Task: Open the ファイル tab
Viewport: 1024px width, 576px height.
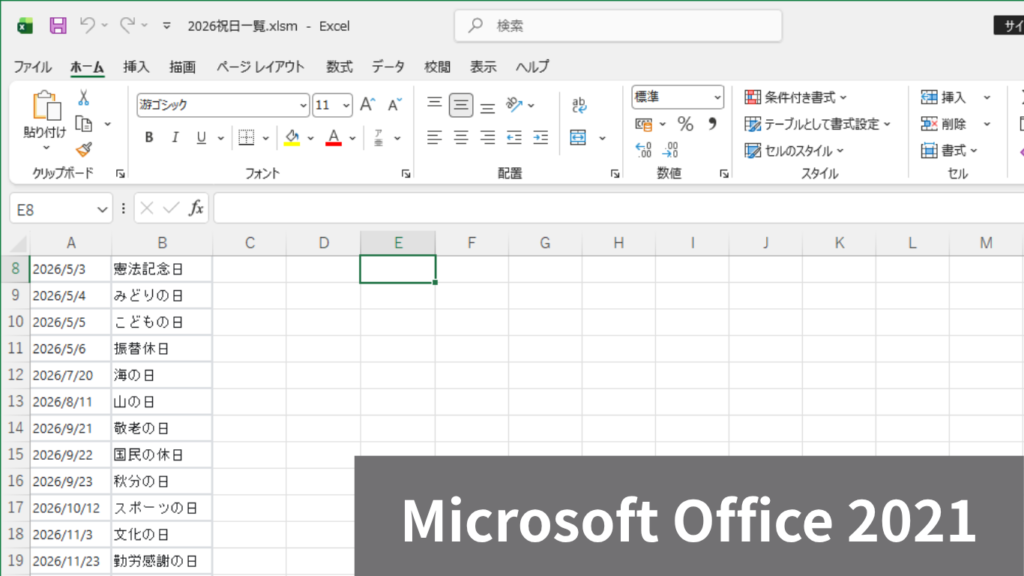Action: [x=32, y=67]
